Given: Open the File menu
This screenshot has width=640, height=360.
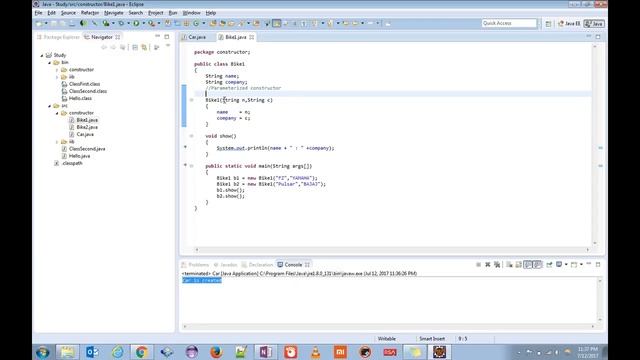Looking at the screenshot, I should tap(38, 13).
